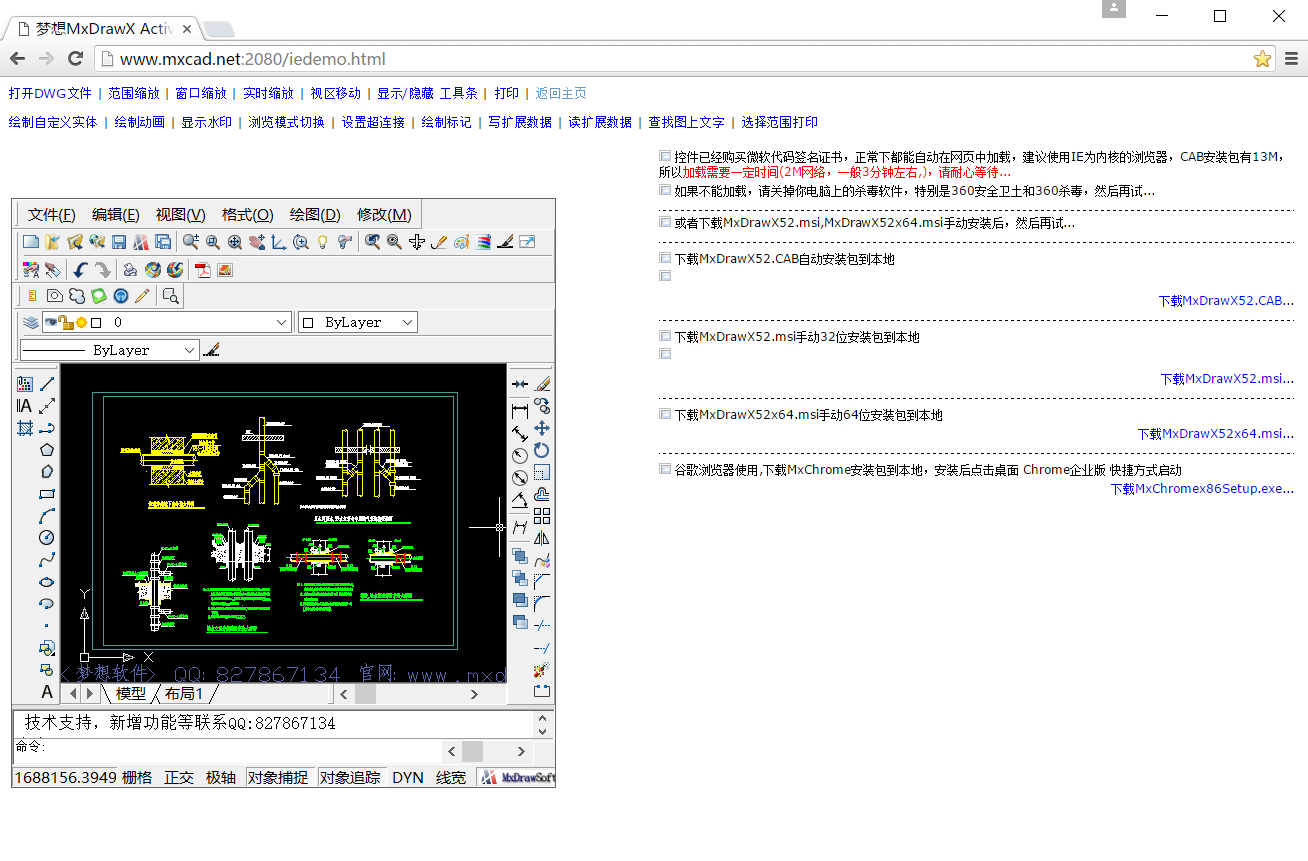The height and width of the screenshot is (861, 1308).
Task: Open the 格式(O) menu
Action: point(247,215)
